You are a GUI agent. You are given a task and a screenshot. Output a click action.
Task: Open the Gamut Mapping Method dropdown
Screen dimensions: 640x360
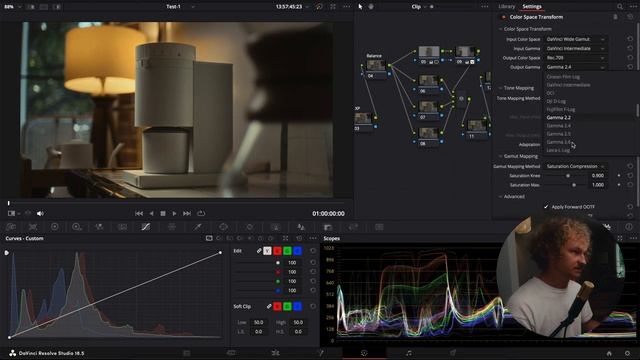click(x=576, y=166)
